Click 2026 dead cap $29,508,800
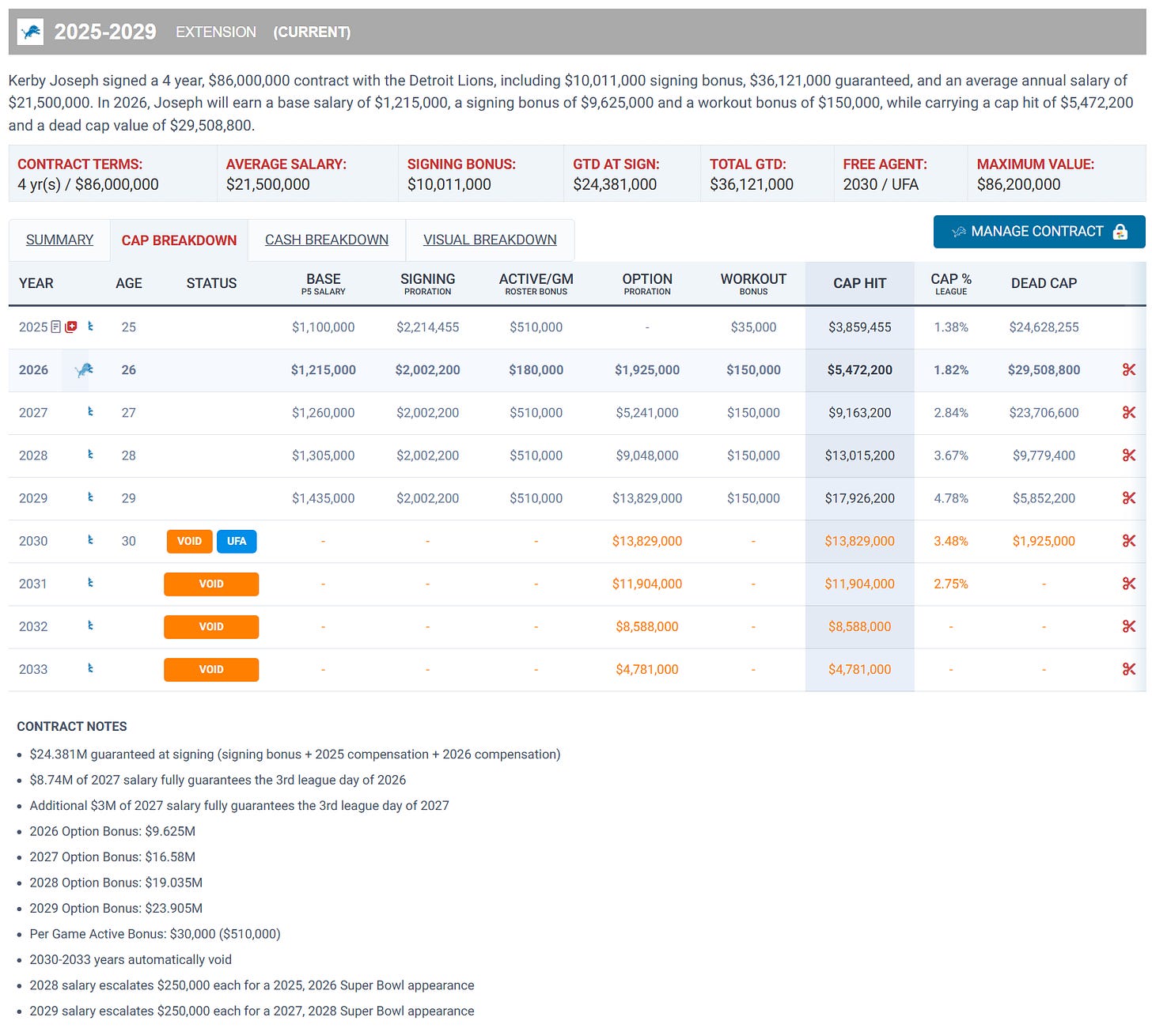The height and width of the screenshot is (1036, 1152). click(1044, 369)
